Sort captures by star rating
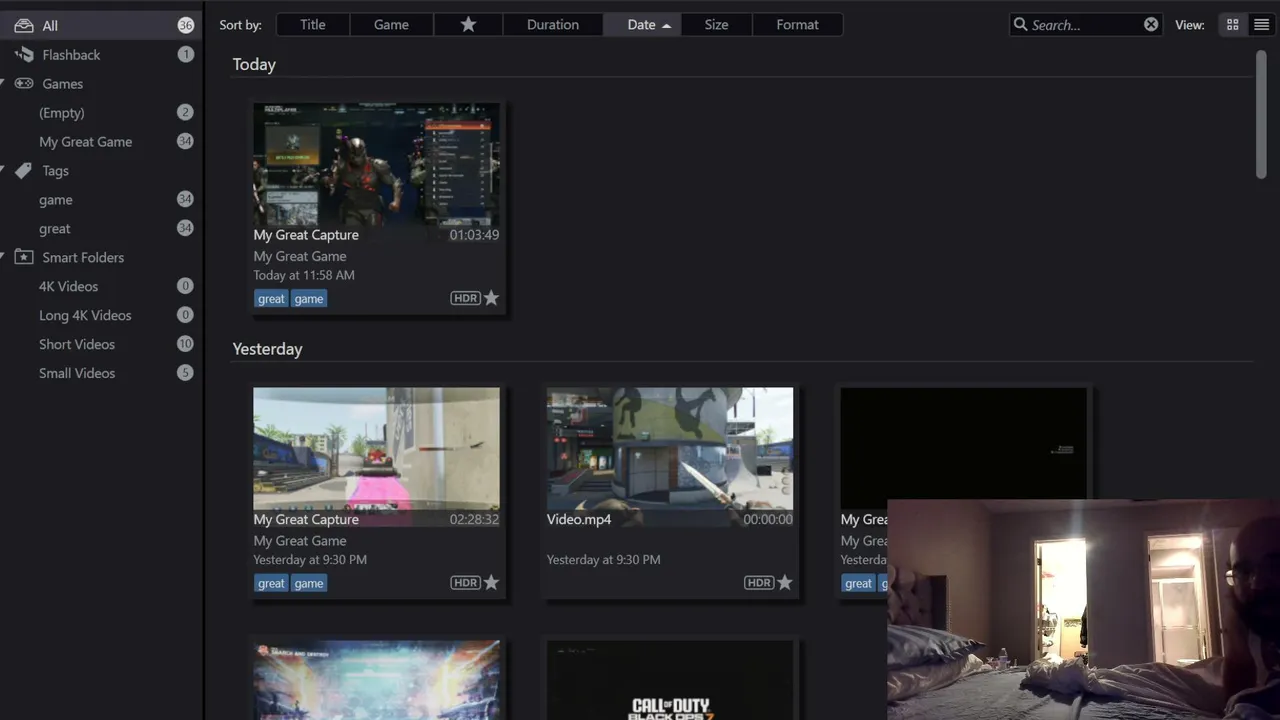 tap(468, 24)
